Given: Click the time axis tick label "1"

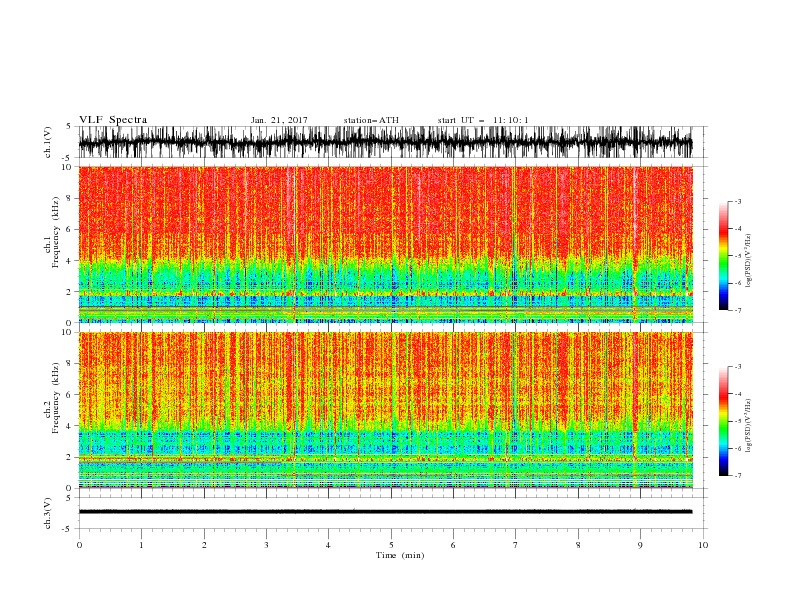Looking at the screenshot, I should pyautogui.click(x=141, y=545).
